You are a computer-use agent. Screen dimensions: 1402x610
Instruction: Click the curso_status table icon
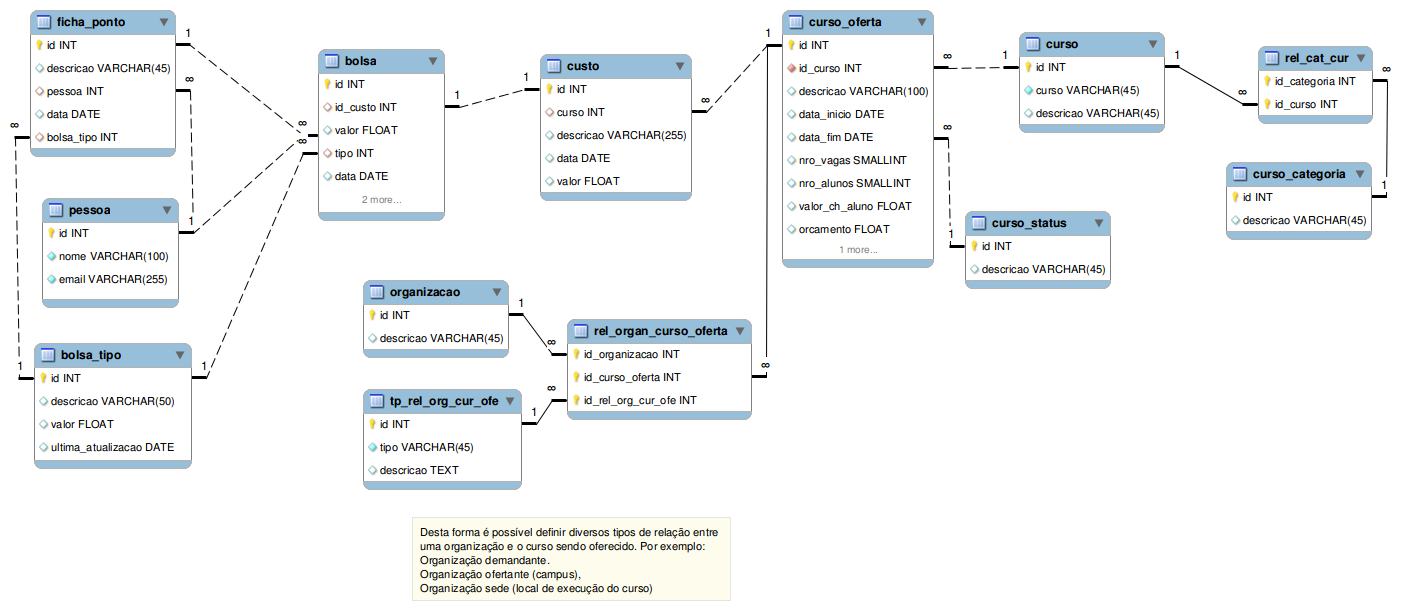pos(977,223)
